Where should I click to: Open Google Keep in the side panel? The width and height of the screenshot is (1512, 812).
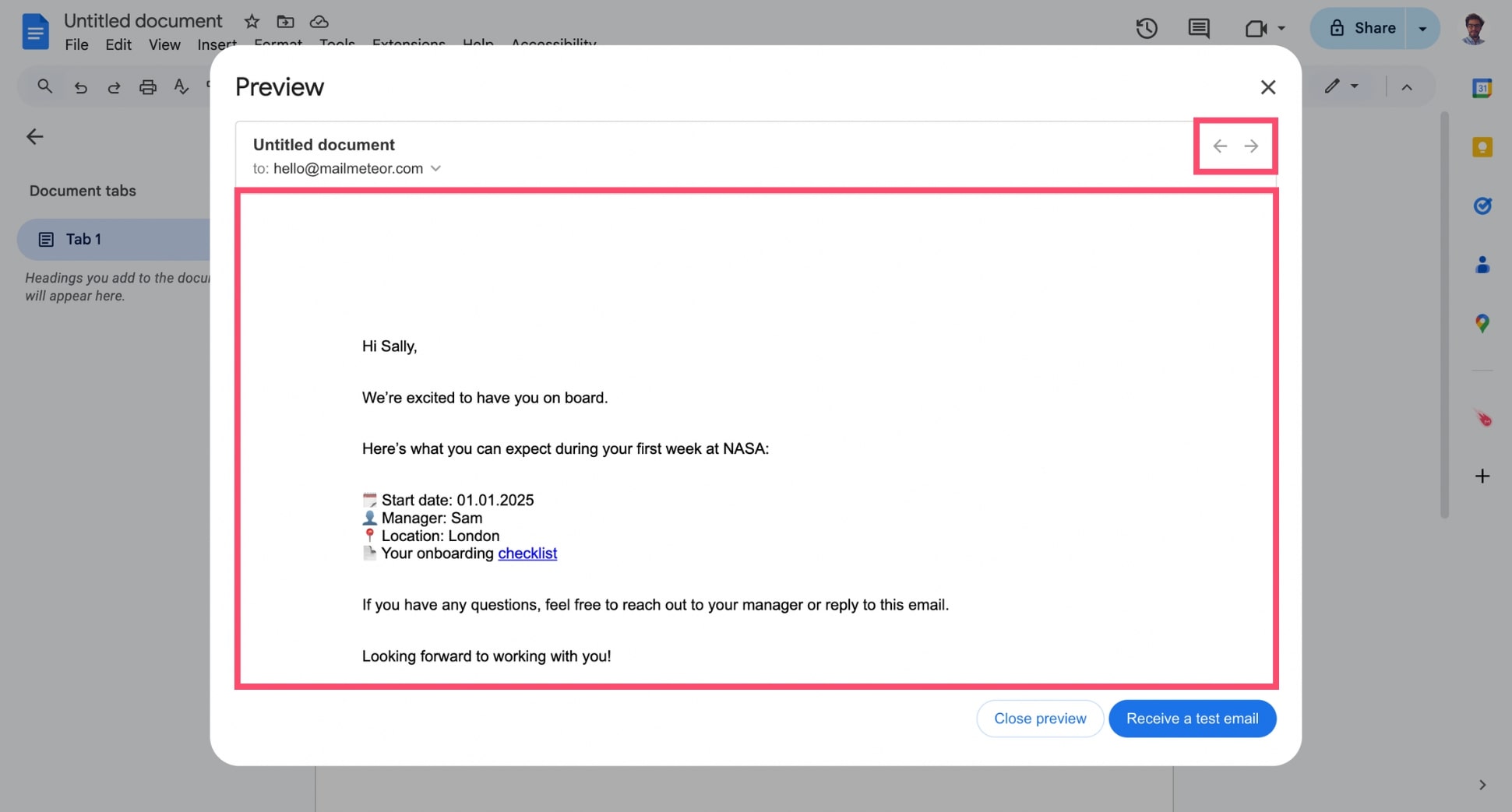1482,146
